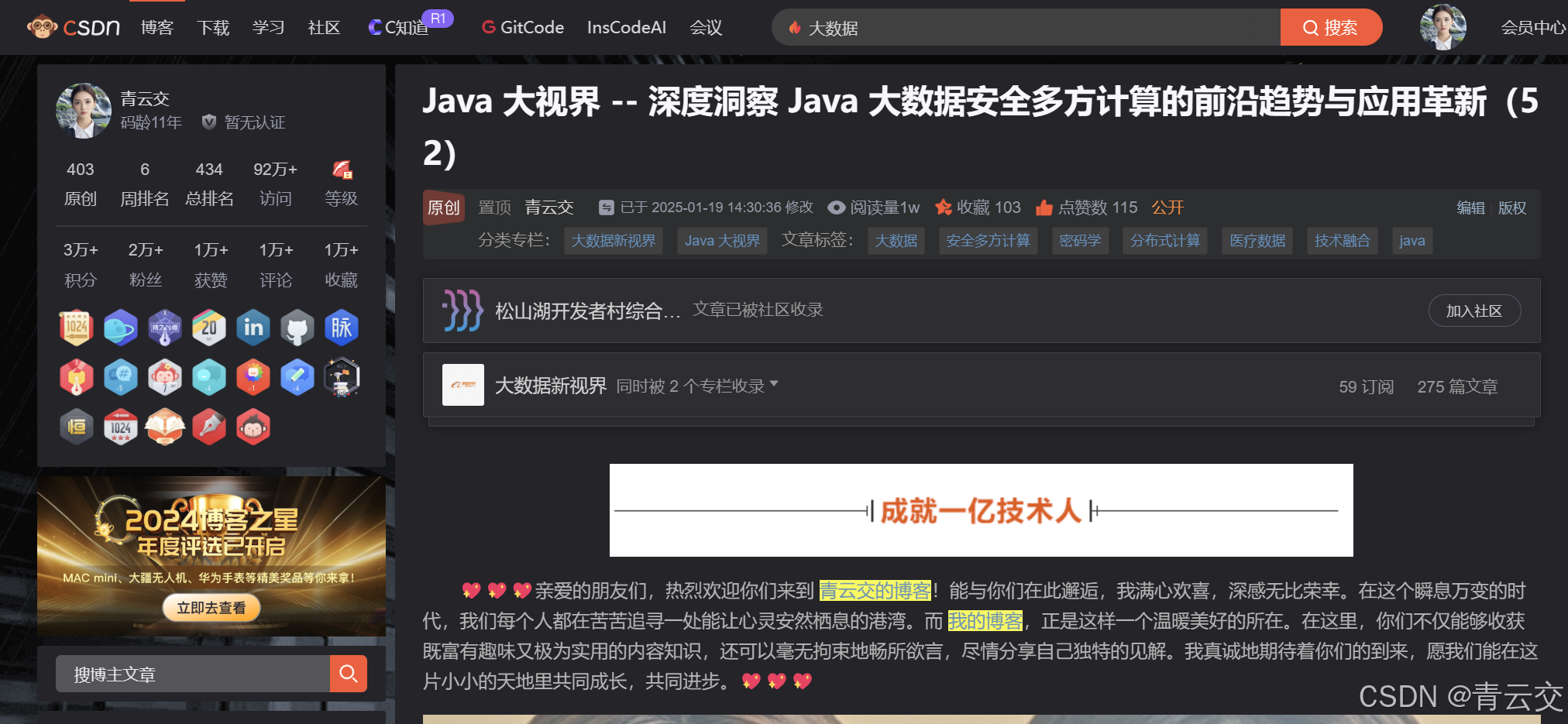Click the orange search magnifier in blogger search
Screen dimensions: 1568x724
point(348,674)
